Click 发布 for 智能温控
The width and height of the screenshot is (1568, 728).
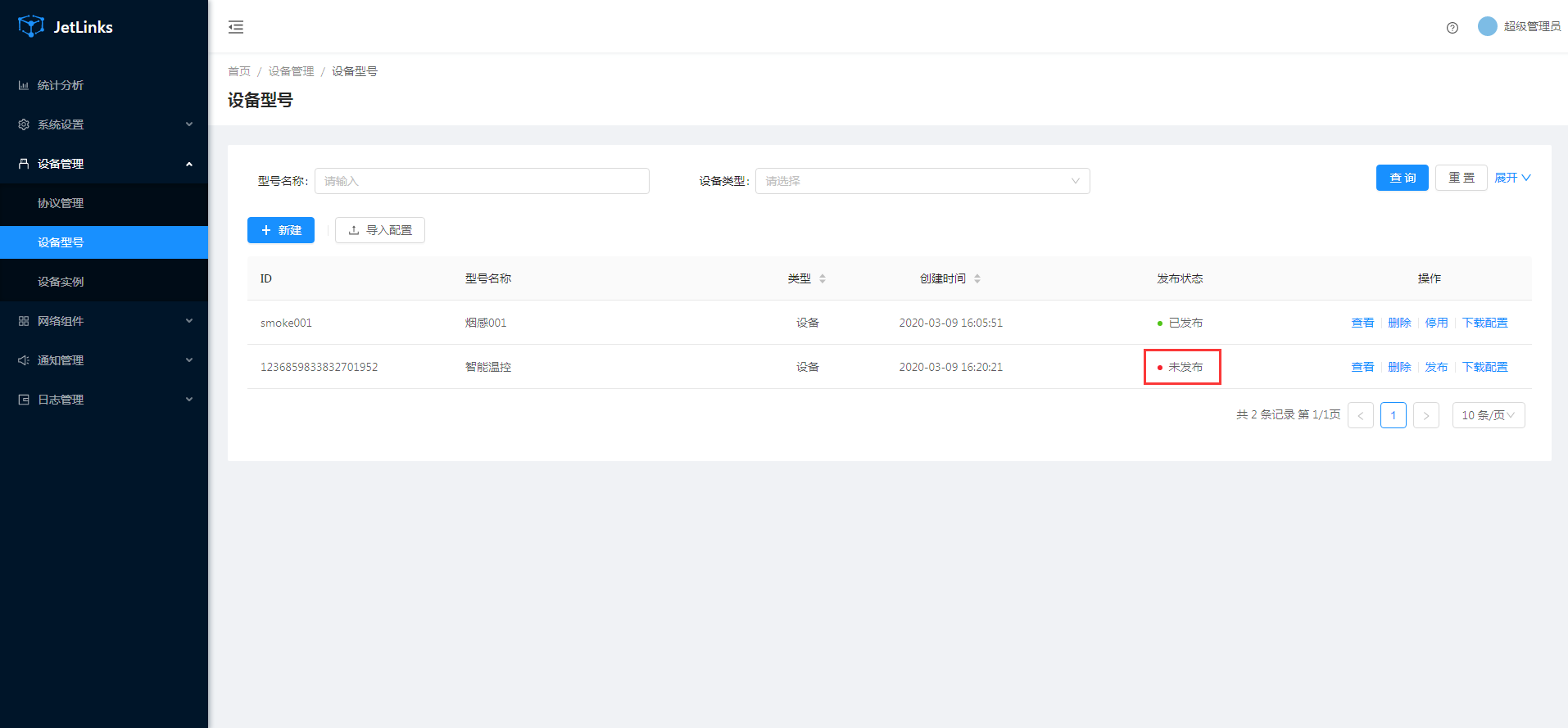click(x=1436, y=367)
